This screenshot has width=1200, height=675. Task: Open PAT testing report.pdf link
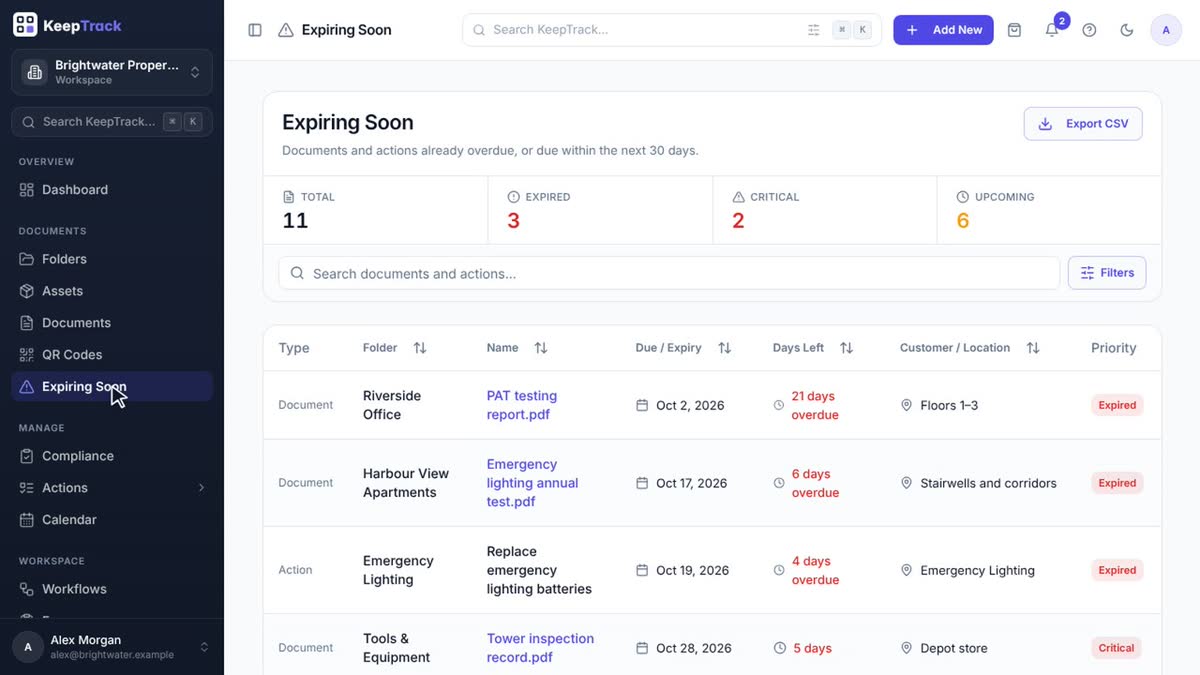[522, 405]
